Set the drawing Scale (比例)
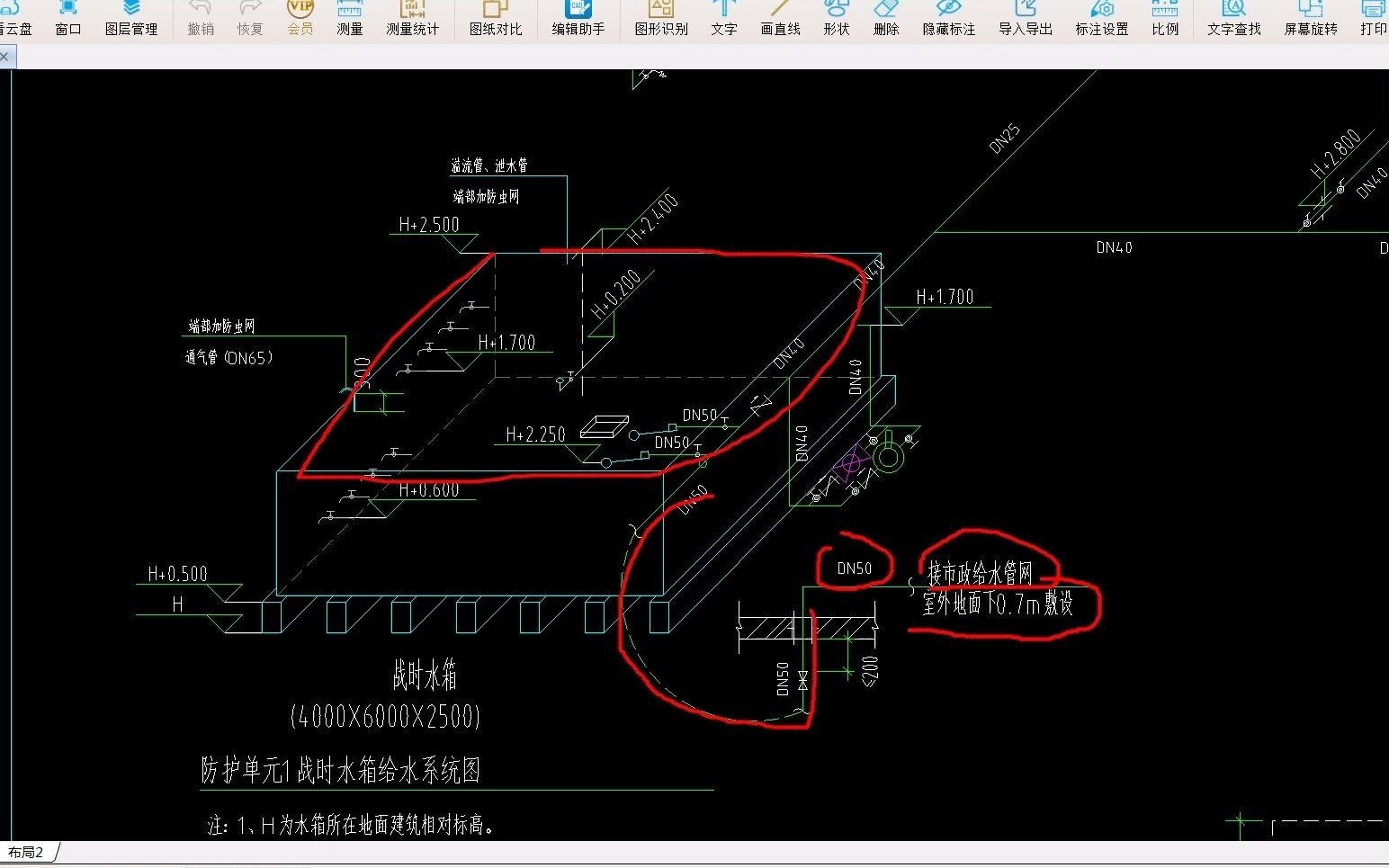1389x868 pixels. [1165, 18]
